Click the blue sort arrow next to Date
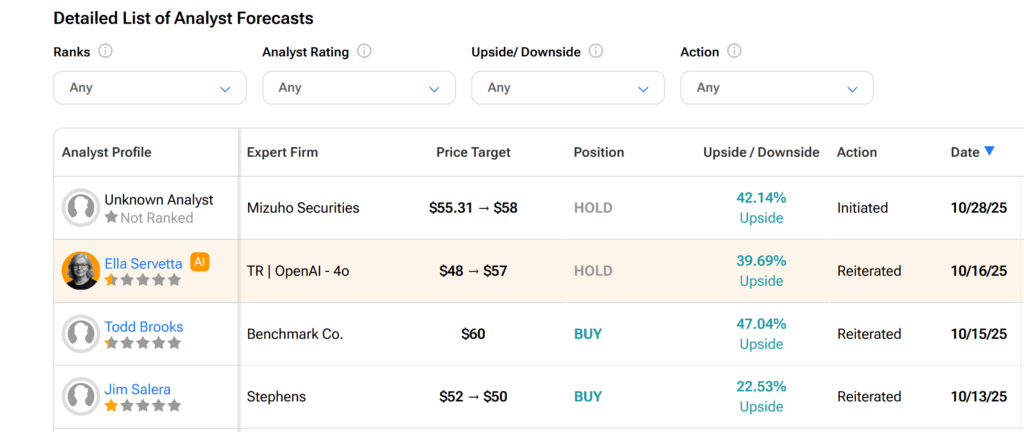The width and height of the screenshot is (1024, 432). pos(989,151)
